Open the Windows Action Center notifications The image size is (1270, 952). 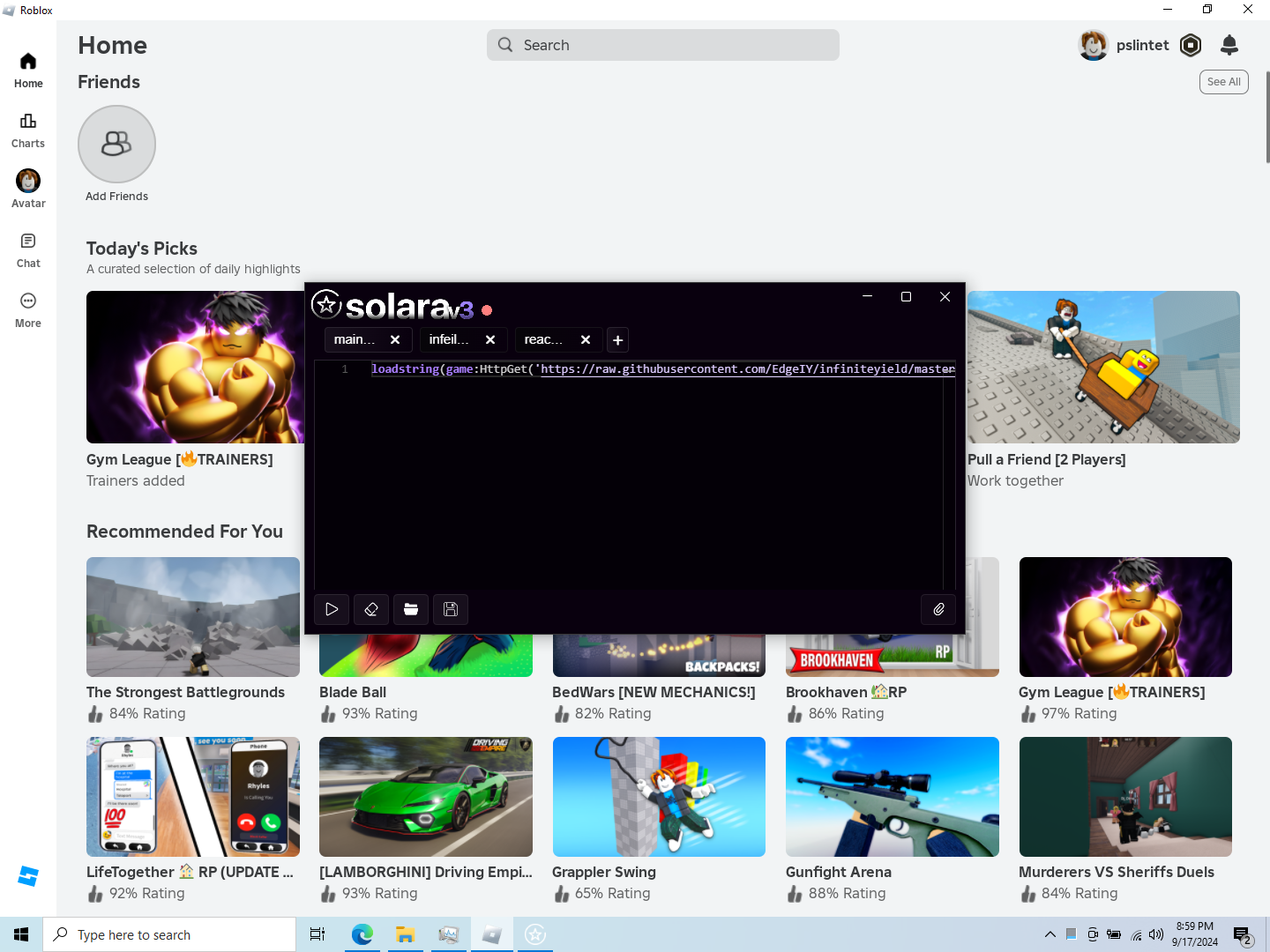click(x=1244, y=934)
